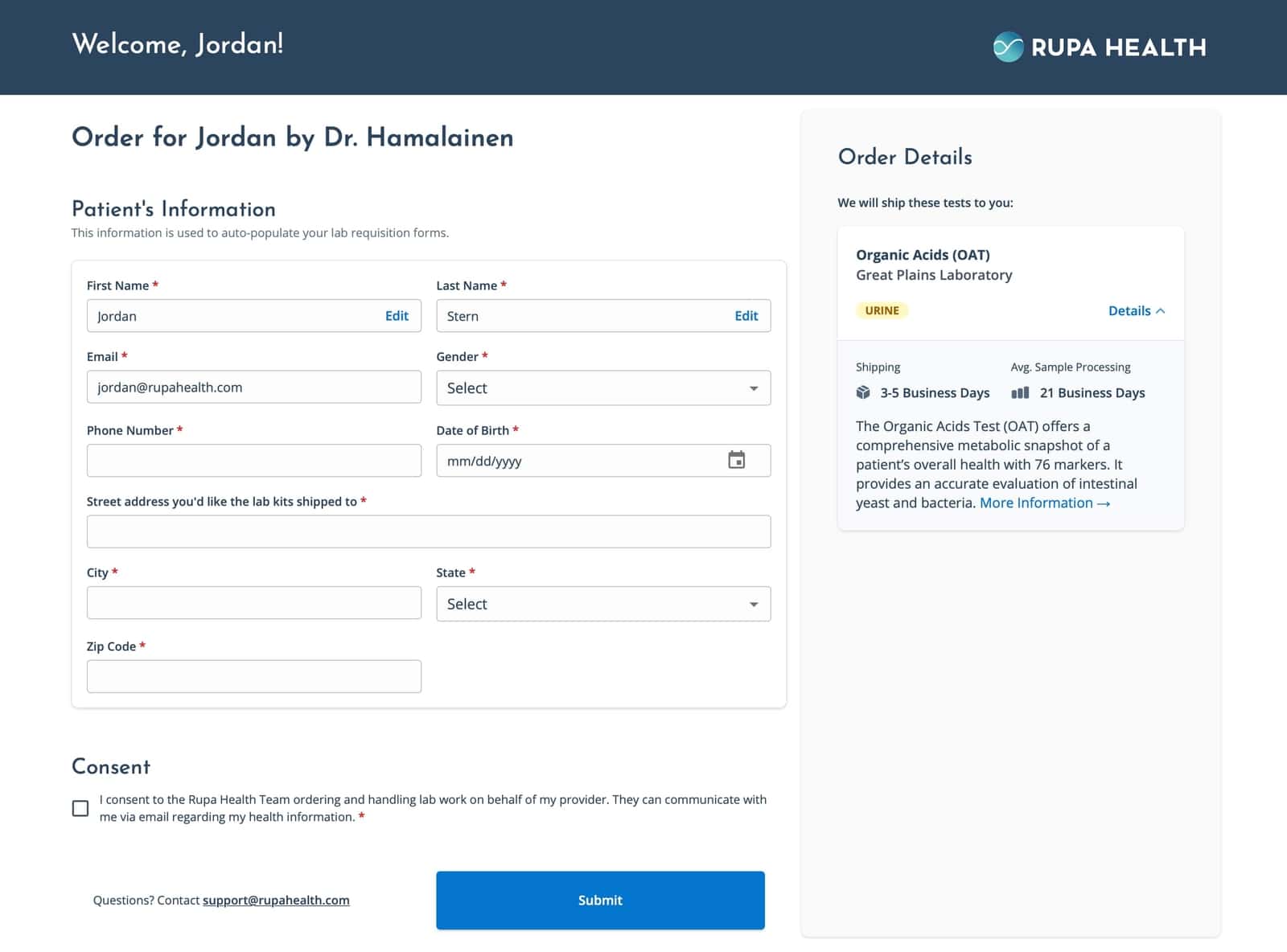Expand the State selection dropdown
Viewport: 1287px width, 952px height.
(x=603, y=604)
